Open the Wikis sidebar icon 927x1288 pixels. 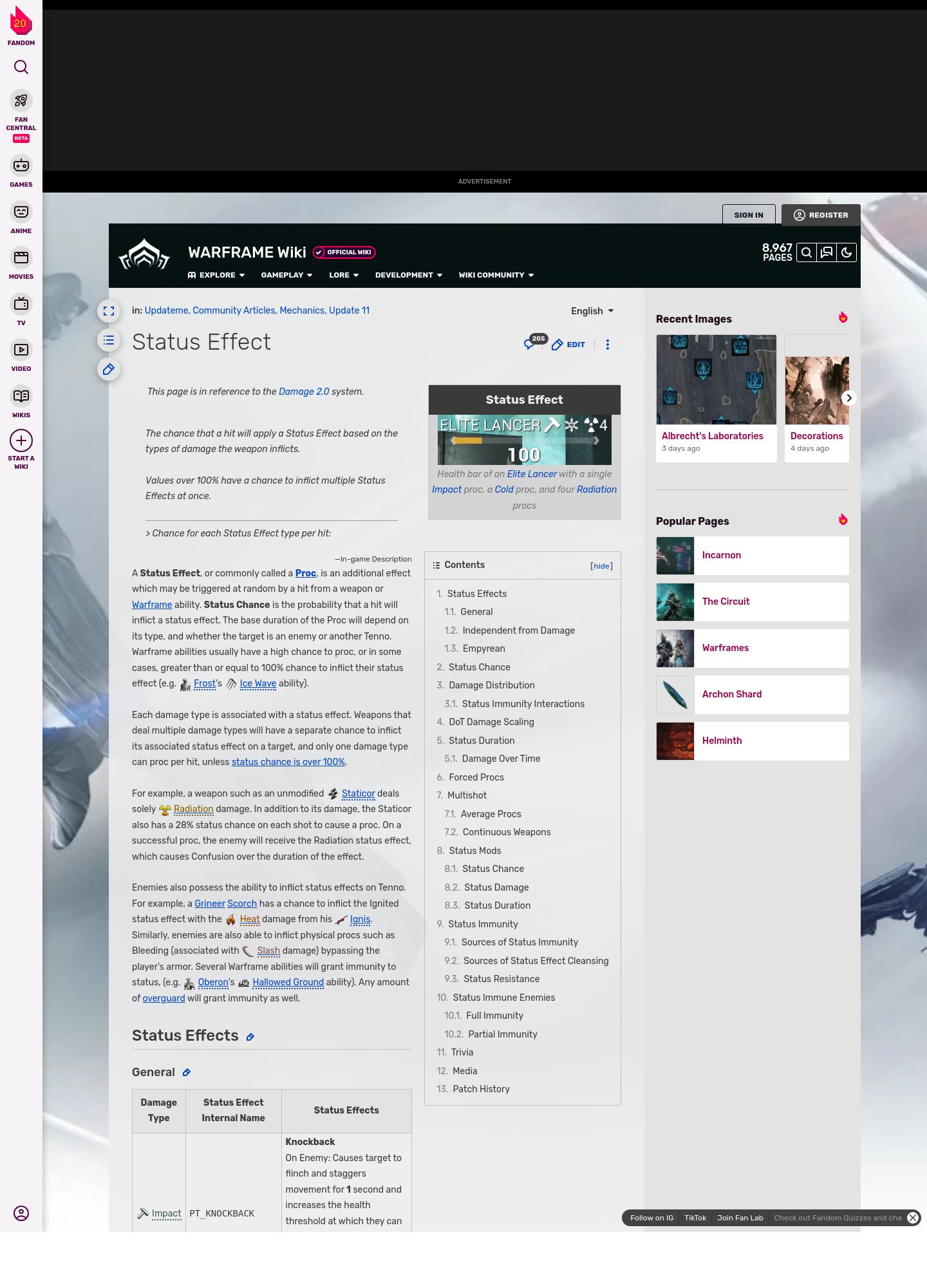tap(21, 396)
